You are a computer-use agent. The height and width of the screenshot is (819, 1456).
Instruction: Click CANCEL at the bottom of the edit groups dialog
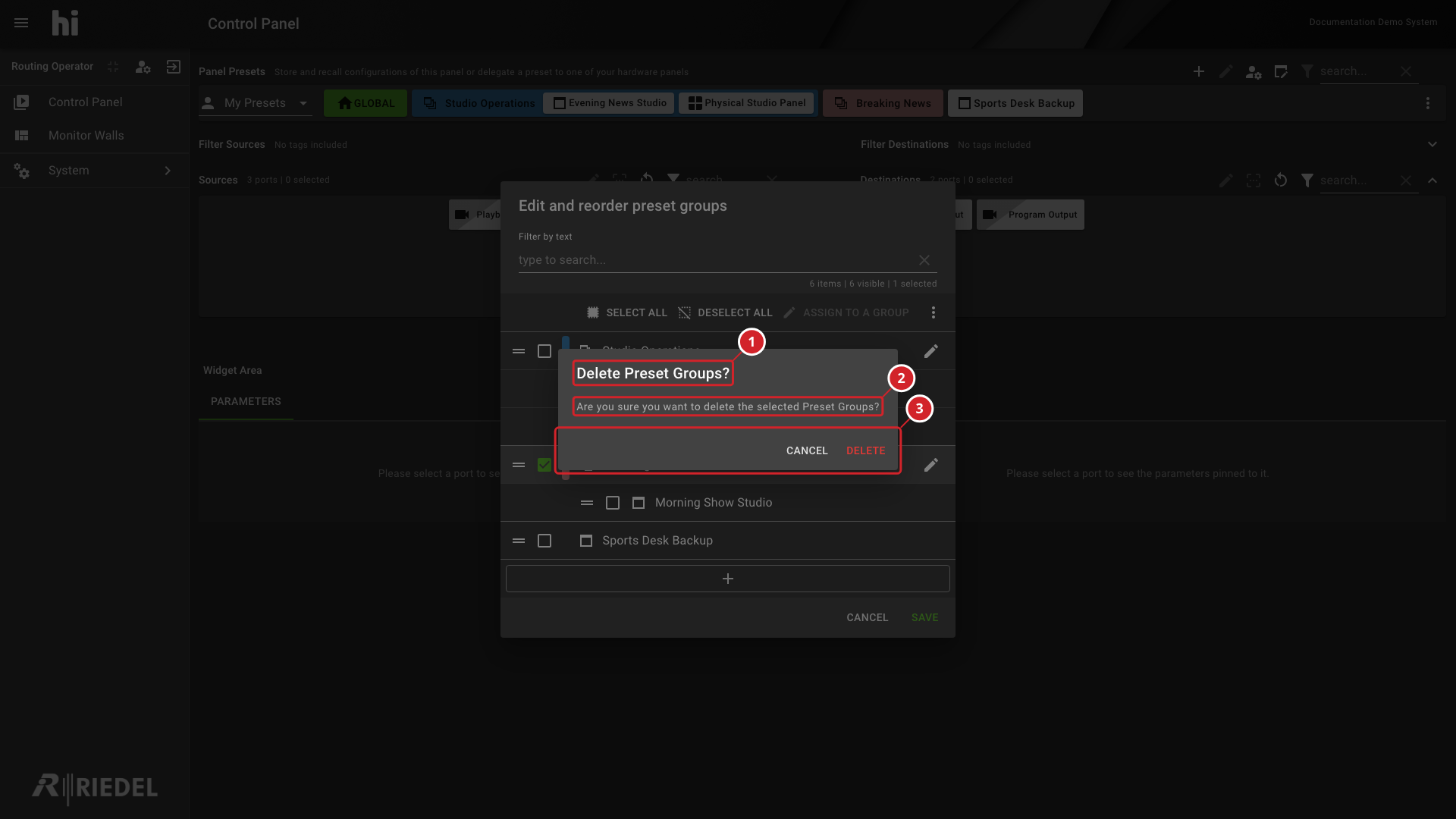(x=868, y=617)
